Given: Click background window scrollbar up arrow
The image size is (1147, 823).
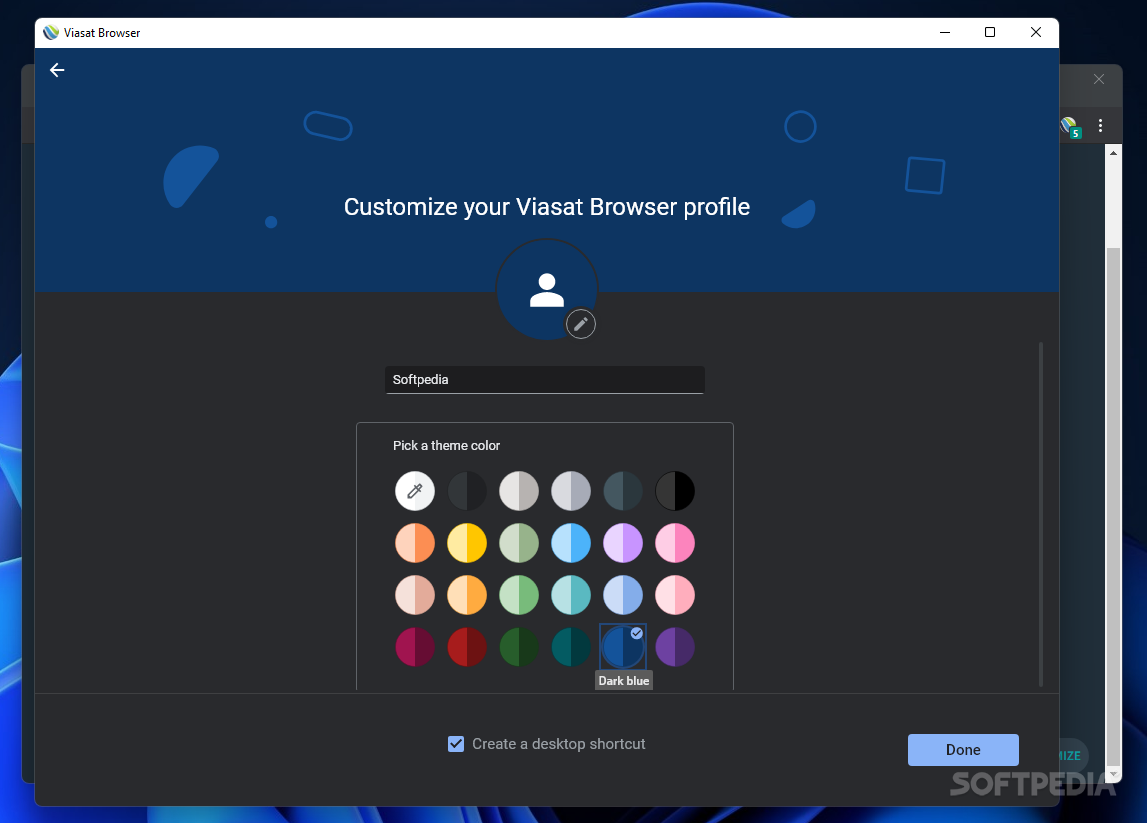Looking at the screenshot, I should point(1113,153).
